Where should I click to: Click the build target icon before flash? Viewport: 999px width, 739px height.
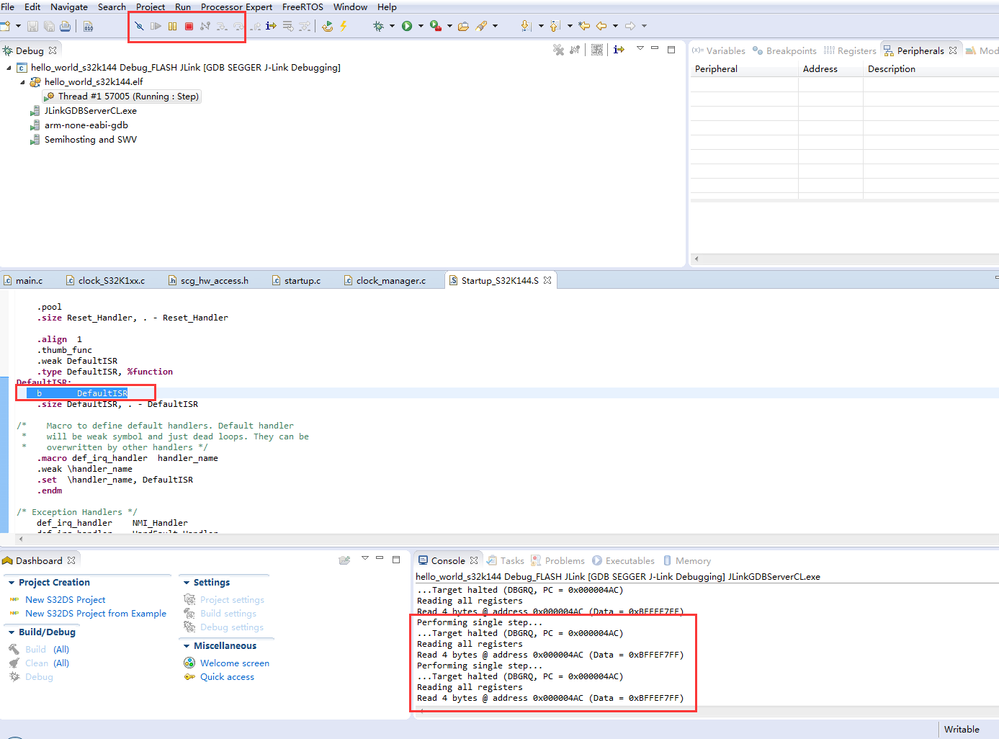click(327, 26)
